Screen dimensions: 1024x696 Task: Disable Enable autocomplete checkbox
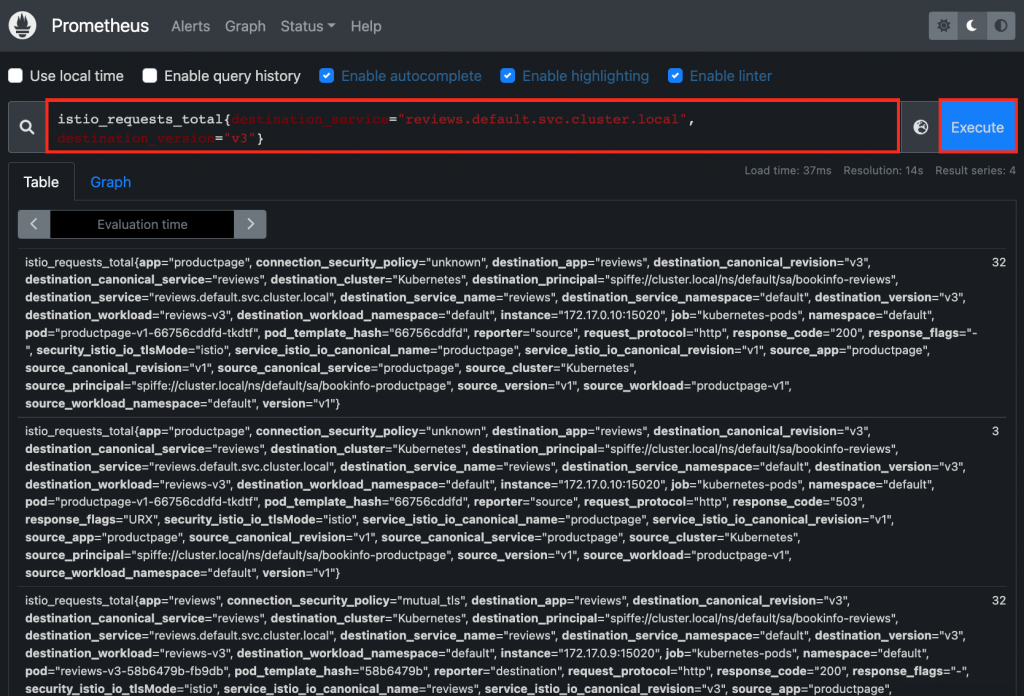[327, 76]
